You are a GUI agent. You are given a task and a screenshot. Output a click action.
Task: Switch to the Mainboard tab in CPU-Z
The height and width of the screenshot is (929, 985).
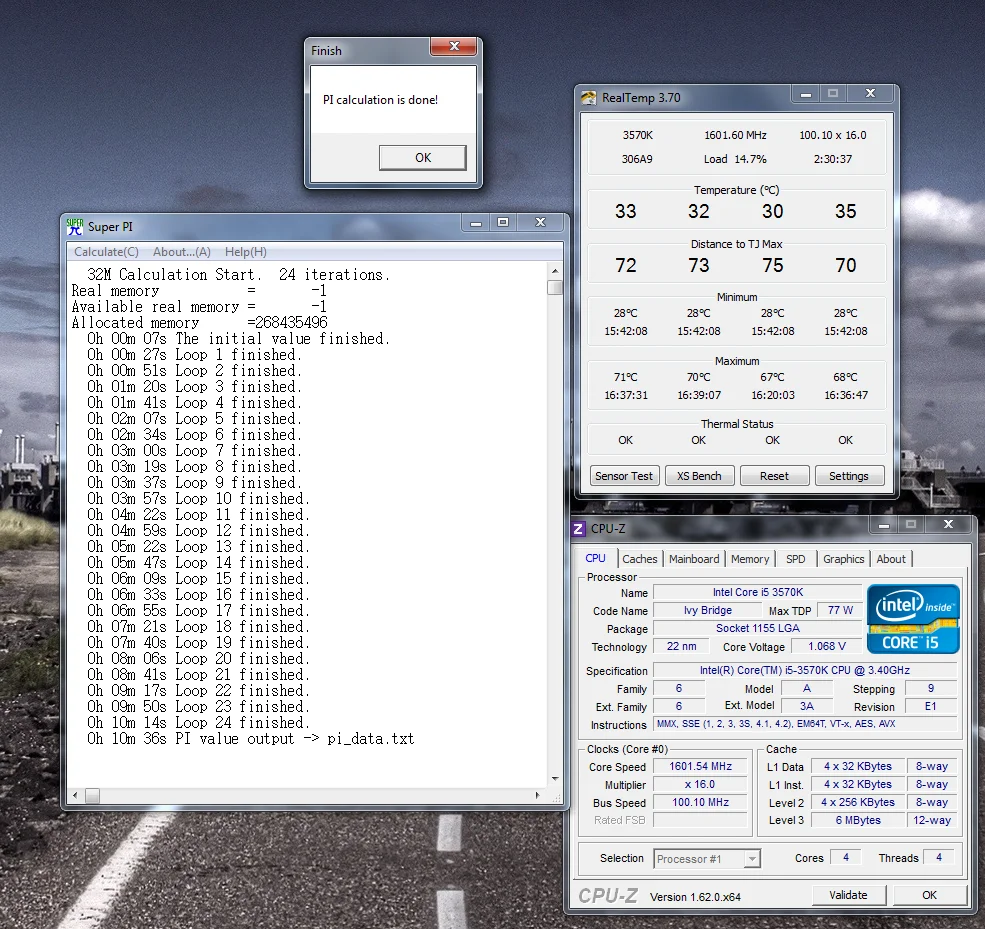pyautogui.click(x=694, y=559)
